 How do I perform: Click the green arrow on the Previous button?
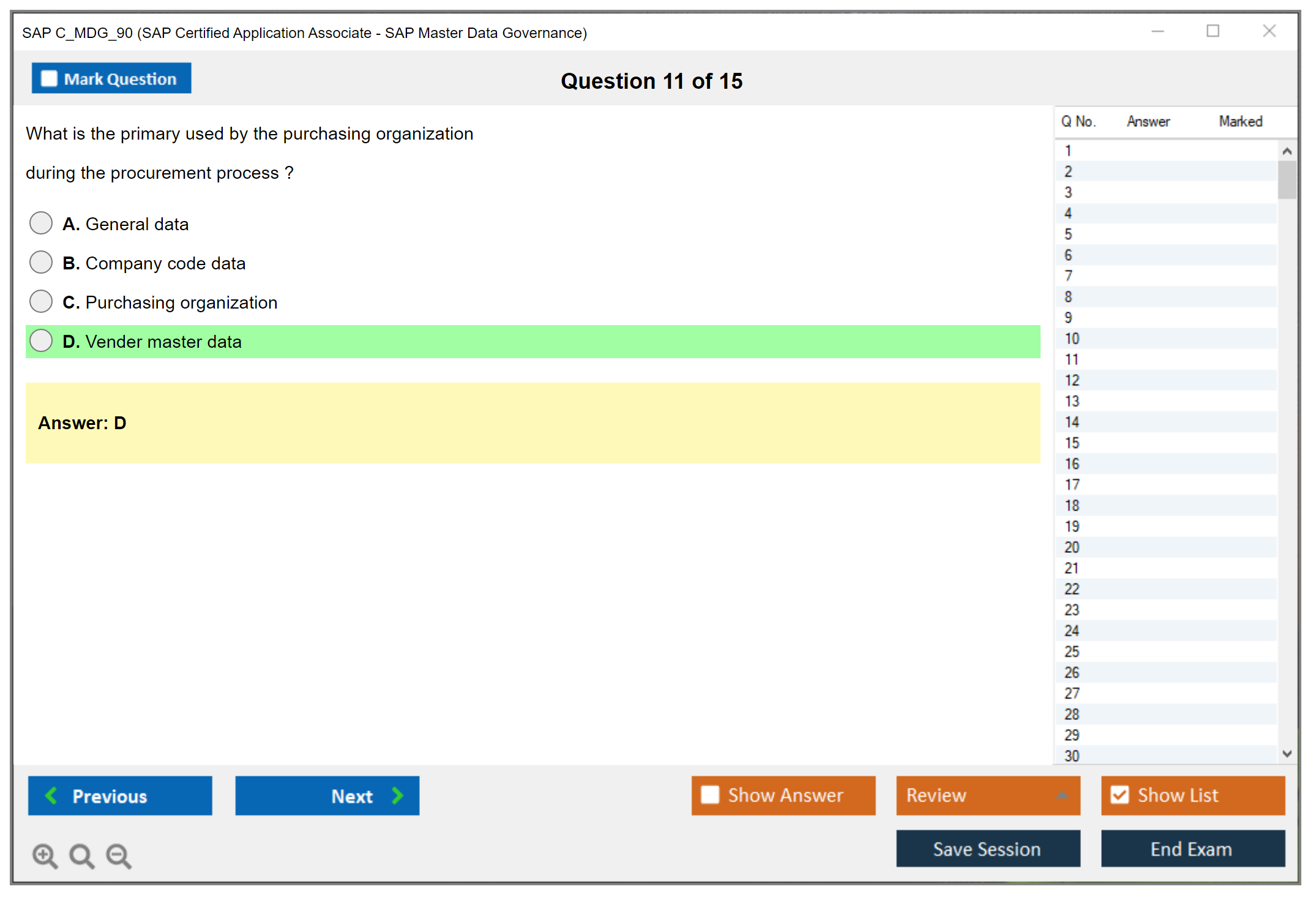pyautogui.click(x=51, y=795)
